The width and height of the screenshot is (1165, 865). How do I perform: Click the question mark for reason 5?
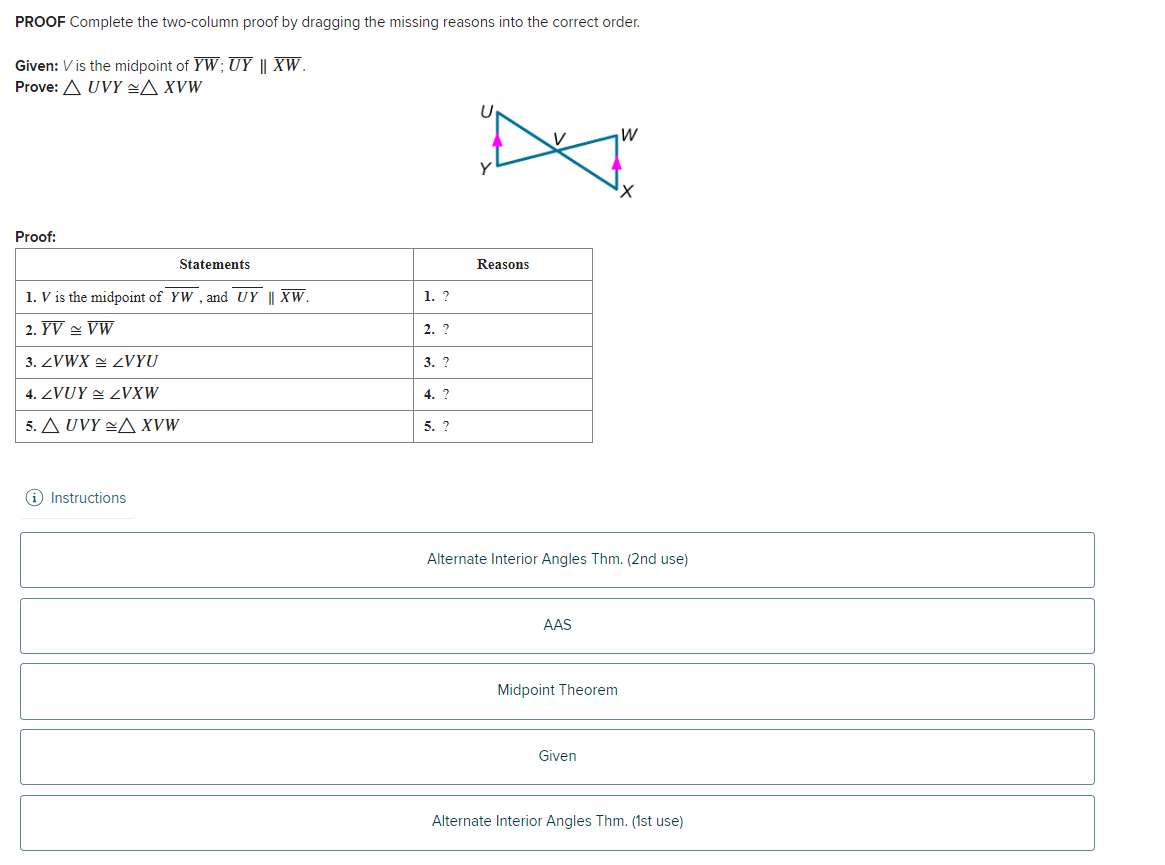click(x=446, y=425)
